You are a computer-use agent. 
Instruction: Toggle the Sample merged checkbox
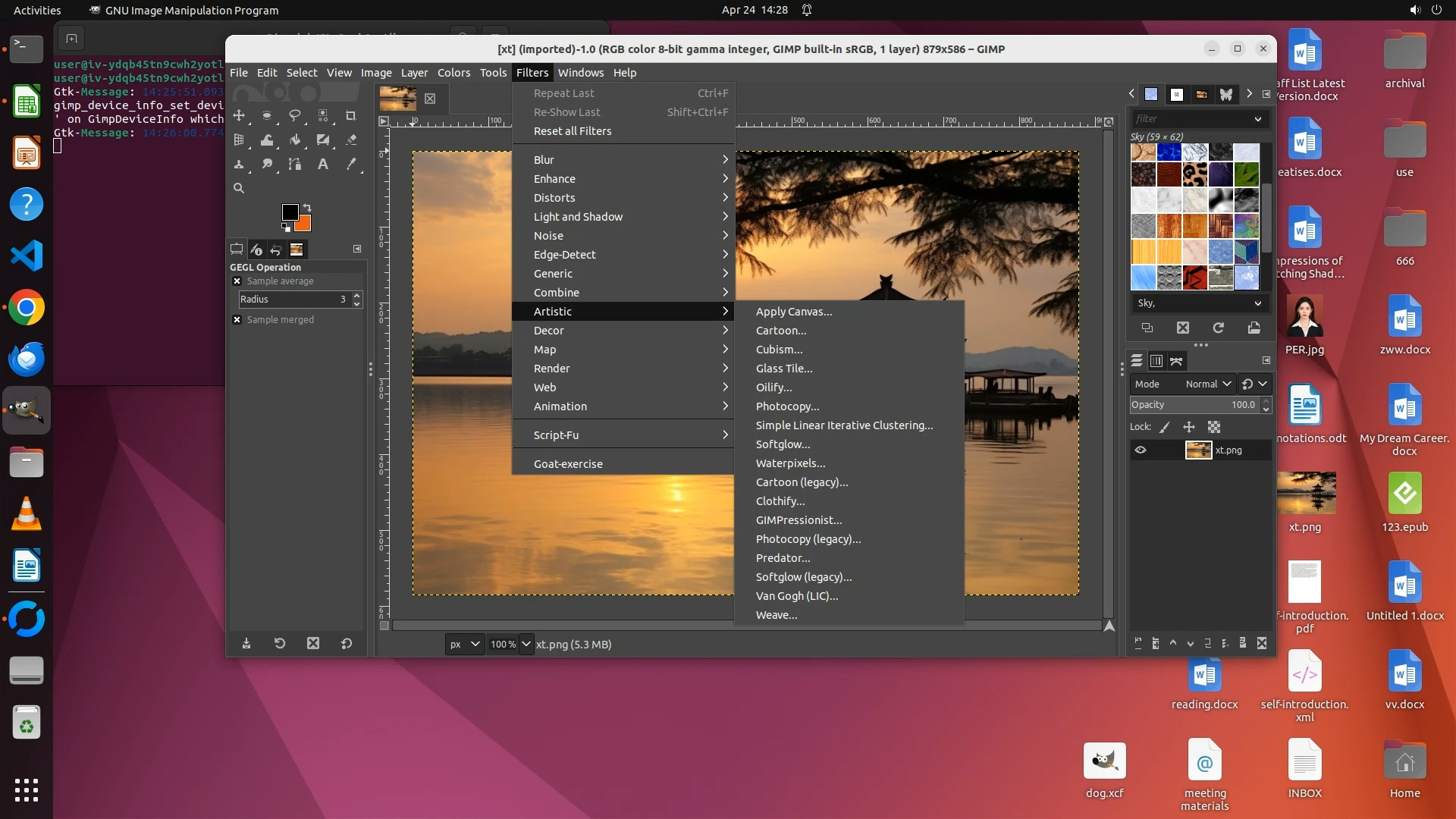pyautogui.click(x=237, y=319)
